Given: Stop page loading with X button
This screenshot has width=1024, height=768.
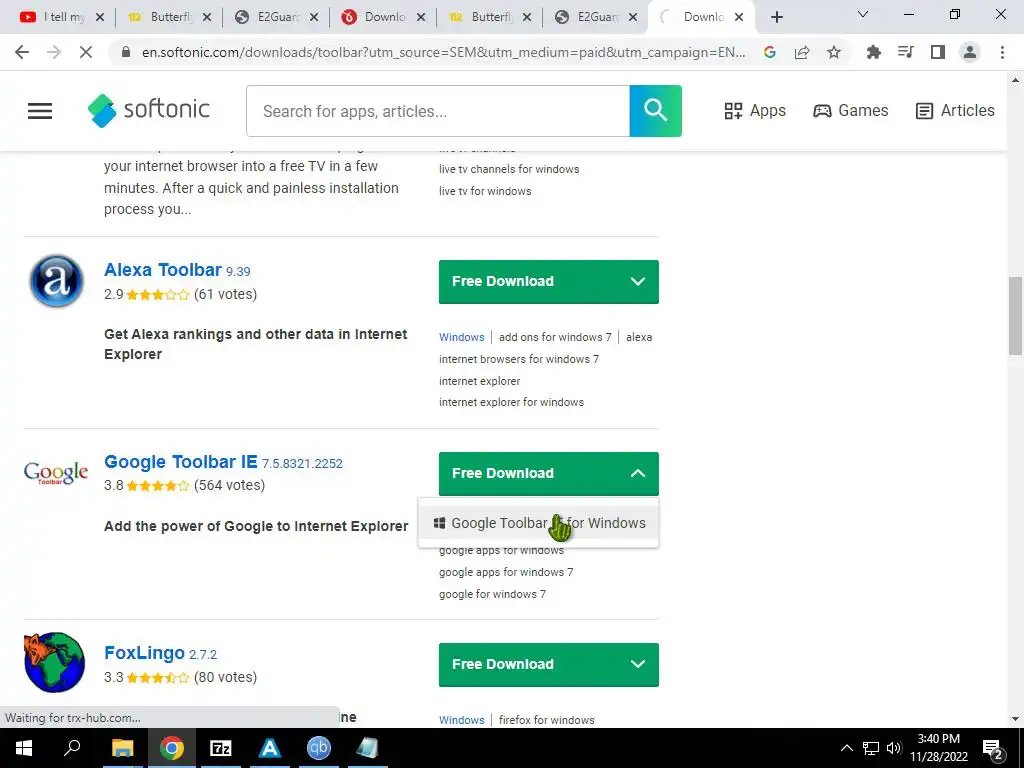Looking at the screenshot, I should 86,52.
